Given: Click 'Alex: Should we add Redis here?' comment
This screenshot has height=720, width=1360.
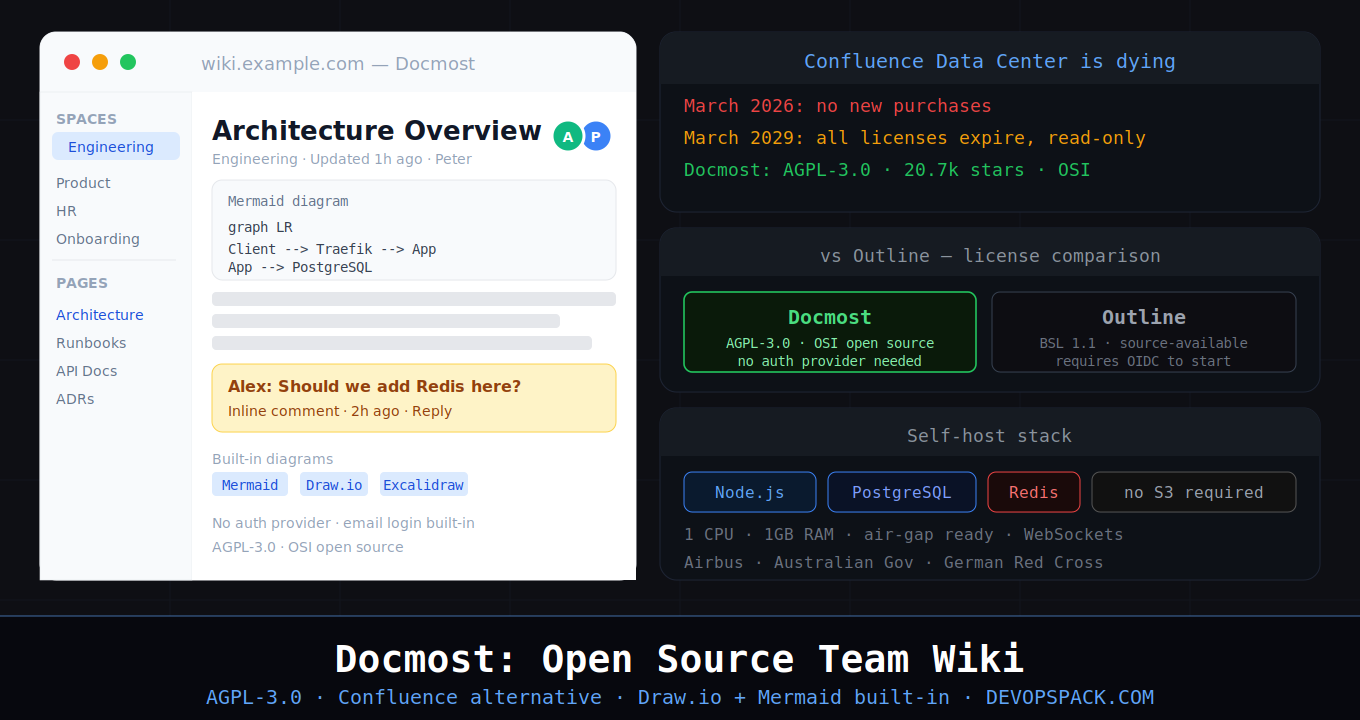Looking at the screenshot, I should 374,387.
